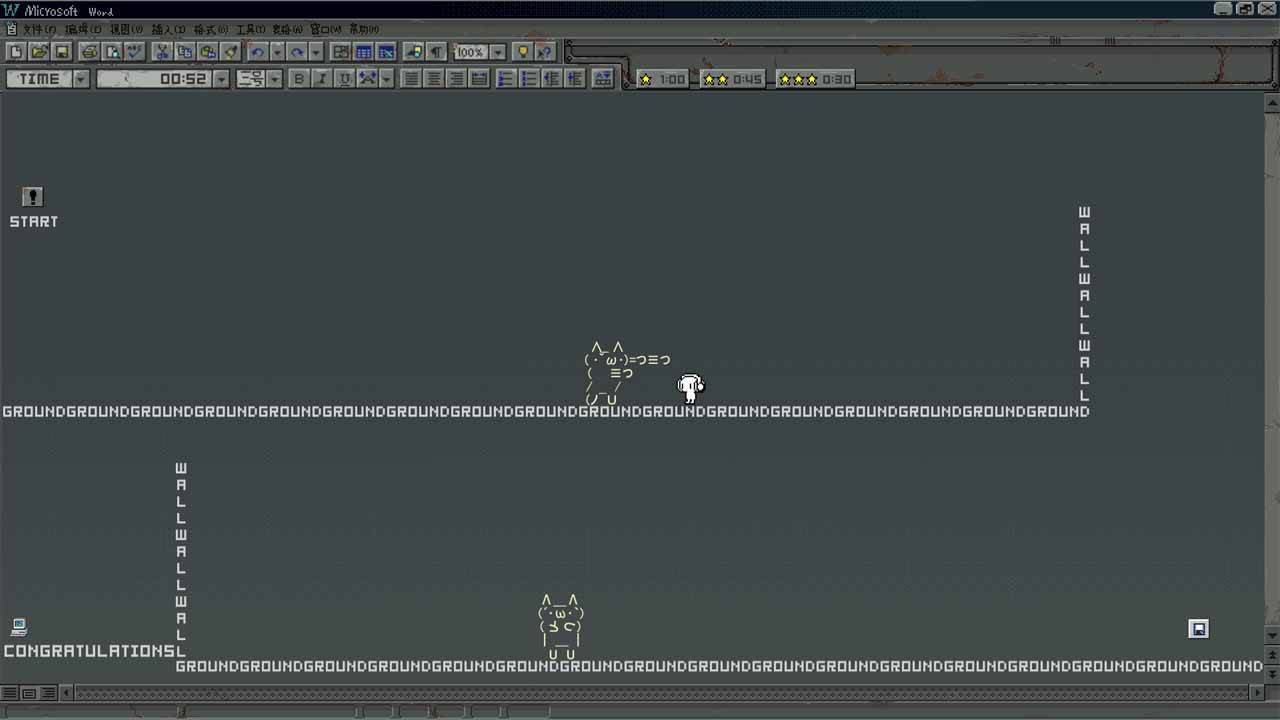Open the 100% zoom dropdown
This screenshot has width=1280, height=720.
(498, 52)
